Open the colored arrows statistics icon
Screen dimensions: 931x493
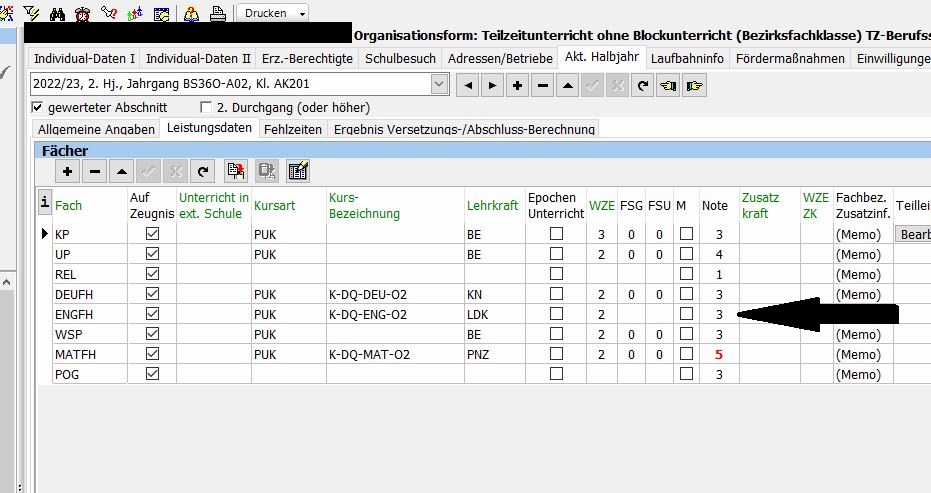pos(135,13)
